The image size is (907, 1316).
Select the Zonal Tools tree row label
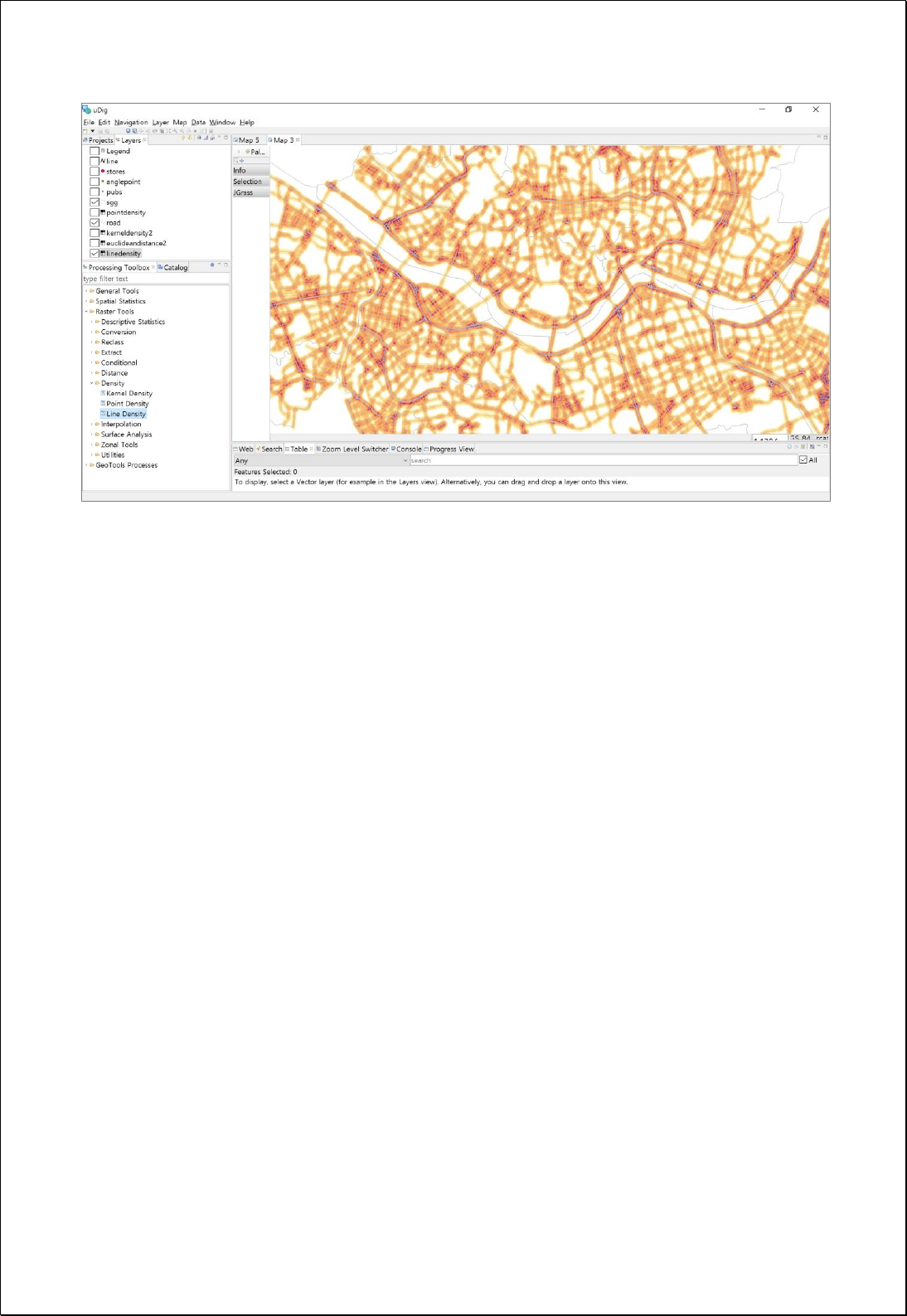(x=119, y=444)
